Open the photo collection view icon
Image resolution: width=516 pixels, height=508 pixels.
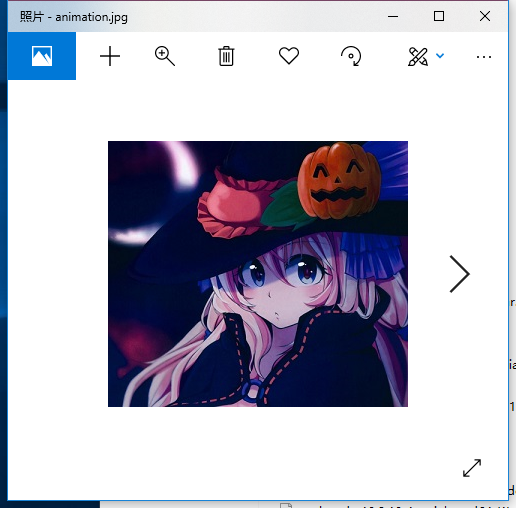click(42, 56)
